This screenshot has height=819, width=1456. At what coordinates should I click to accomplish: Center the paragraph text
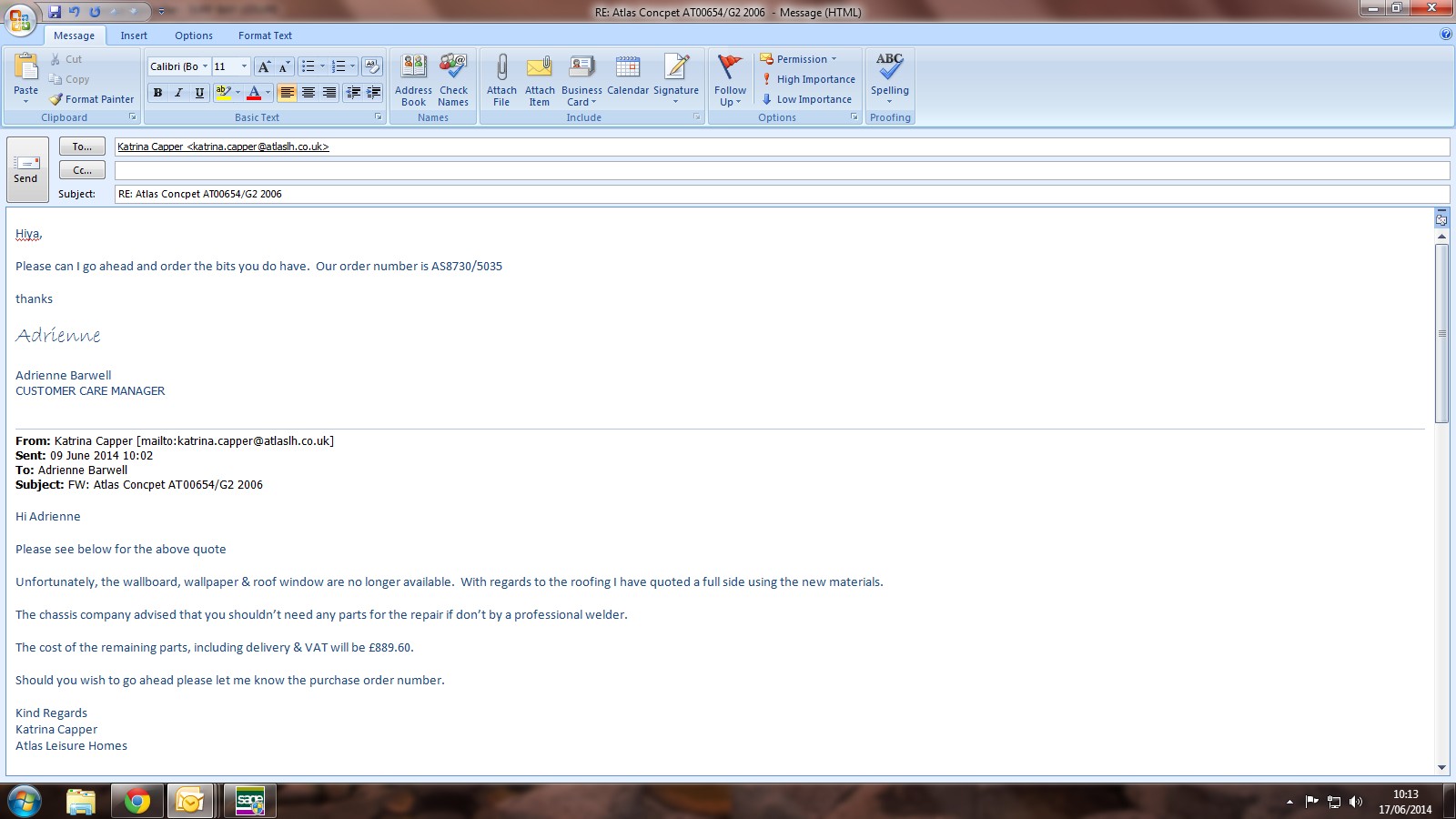308,93
